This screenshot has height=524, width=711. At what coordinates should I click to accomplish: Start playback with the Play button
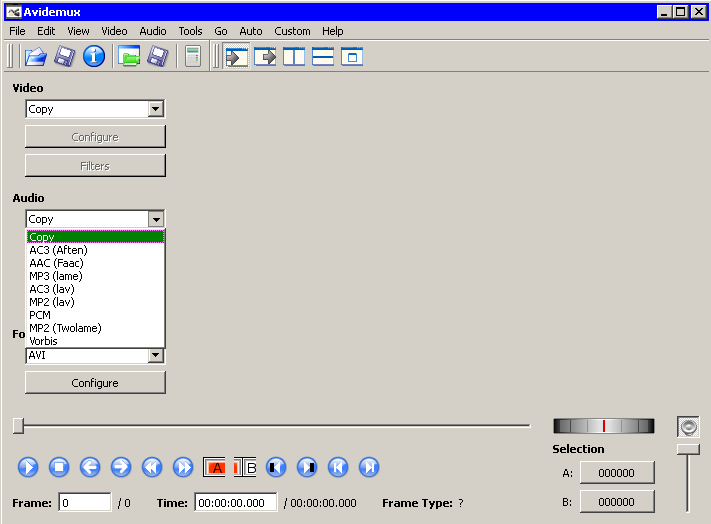(28, 467)
